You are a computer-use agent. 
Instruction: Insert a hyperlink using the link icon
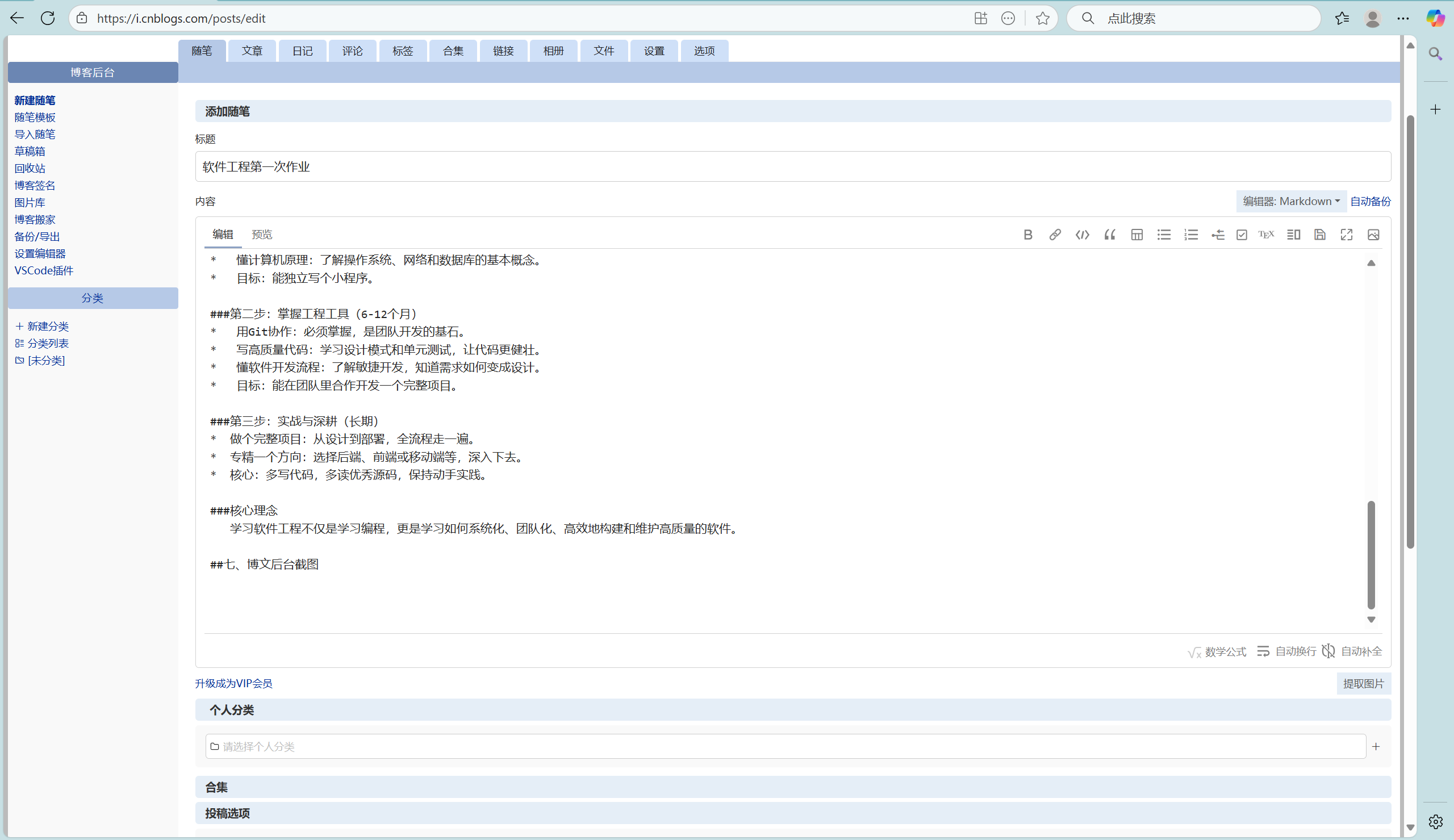(1055, 235)
